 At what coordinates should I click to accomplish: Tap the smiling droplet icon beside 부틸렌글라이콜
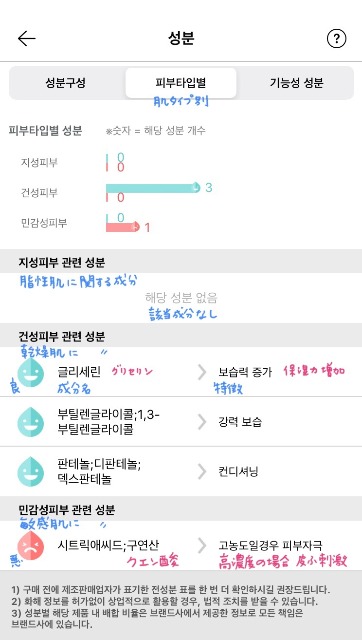coord(31,422)
